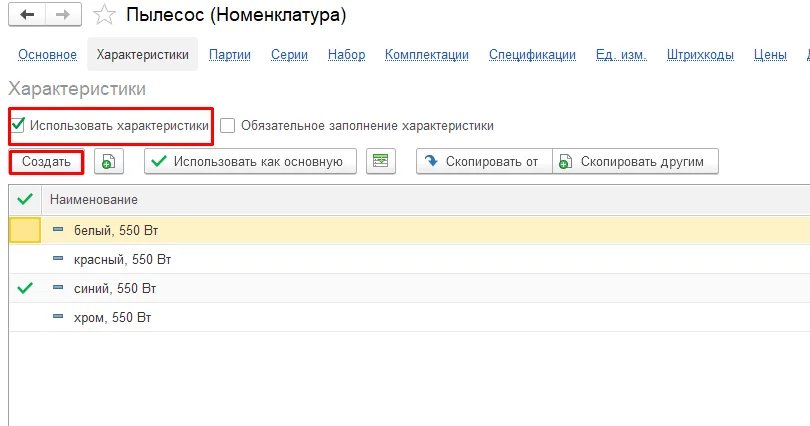This screenshot has width=810, height=426.
Task: Click the dash icon of the красный row
Action: [58, 258]
